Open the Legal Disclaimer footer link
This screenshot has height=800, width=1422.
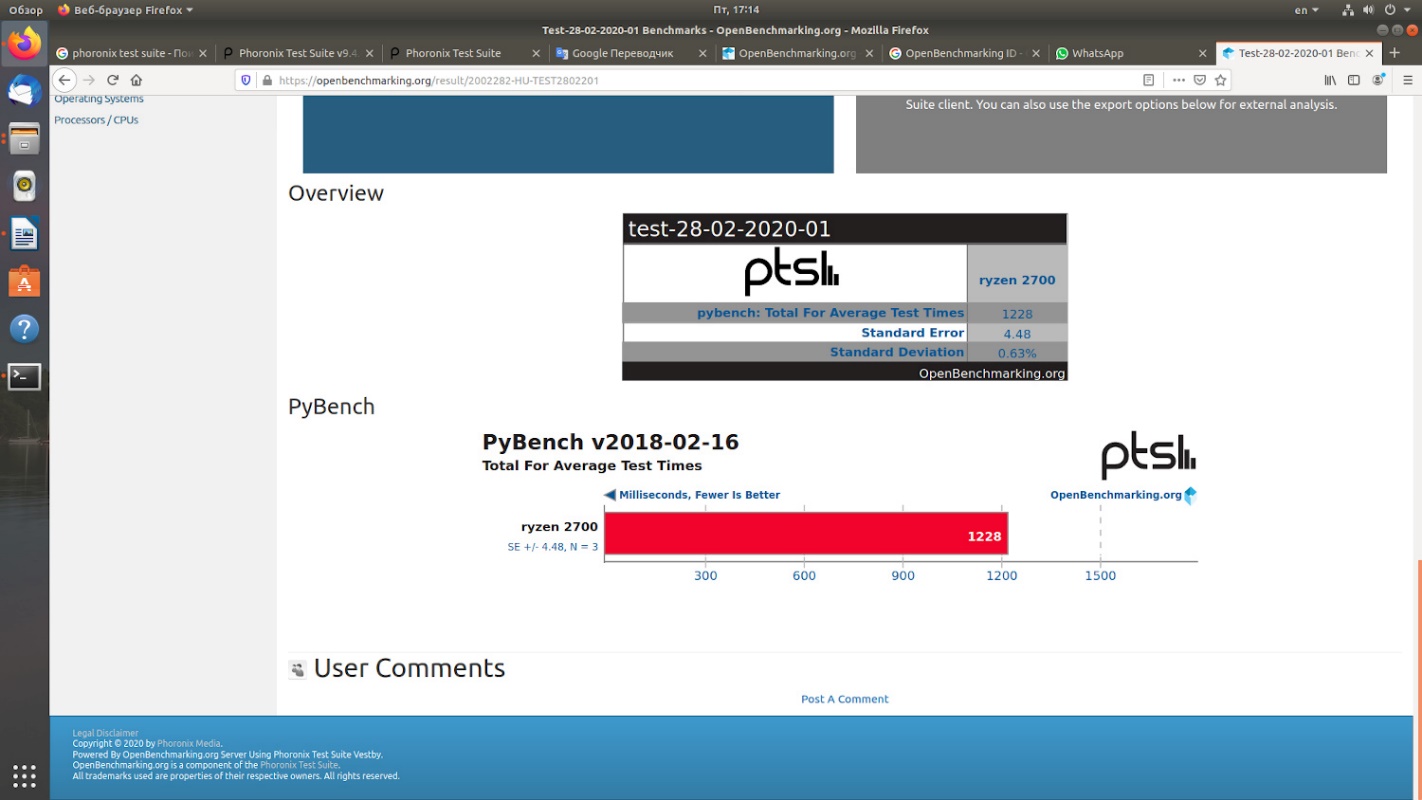[x=105, y=733]
